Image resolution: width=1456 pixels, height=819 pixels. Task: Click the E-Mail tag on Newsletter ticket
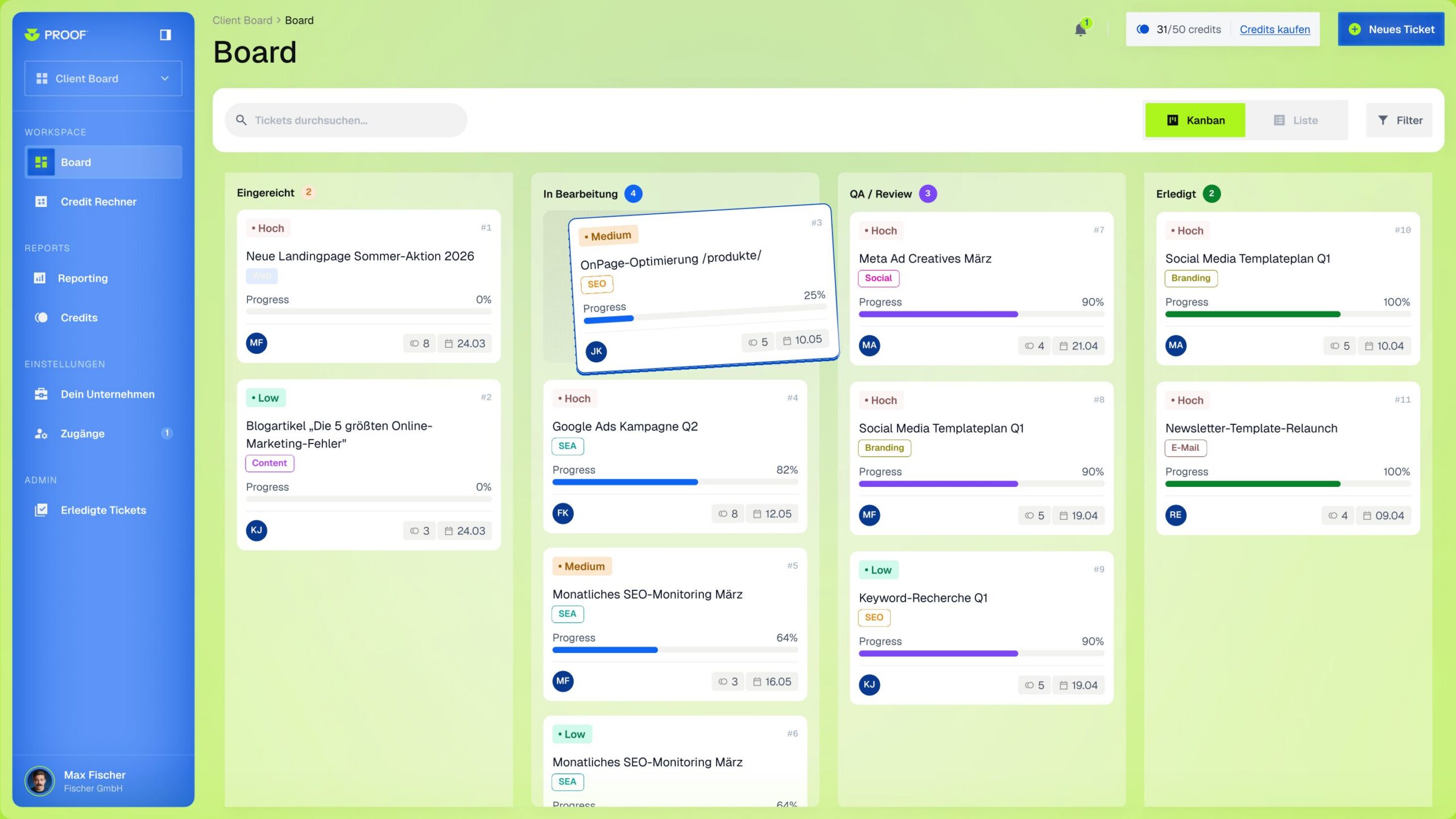[1185, 448]
